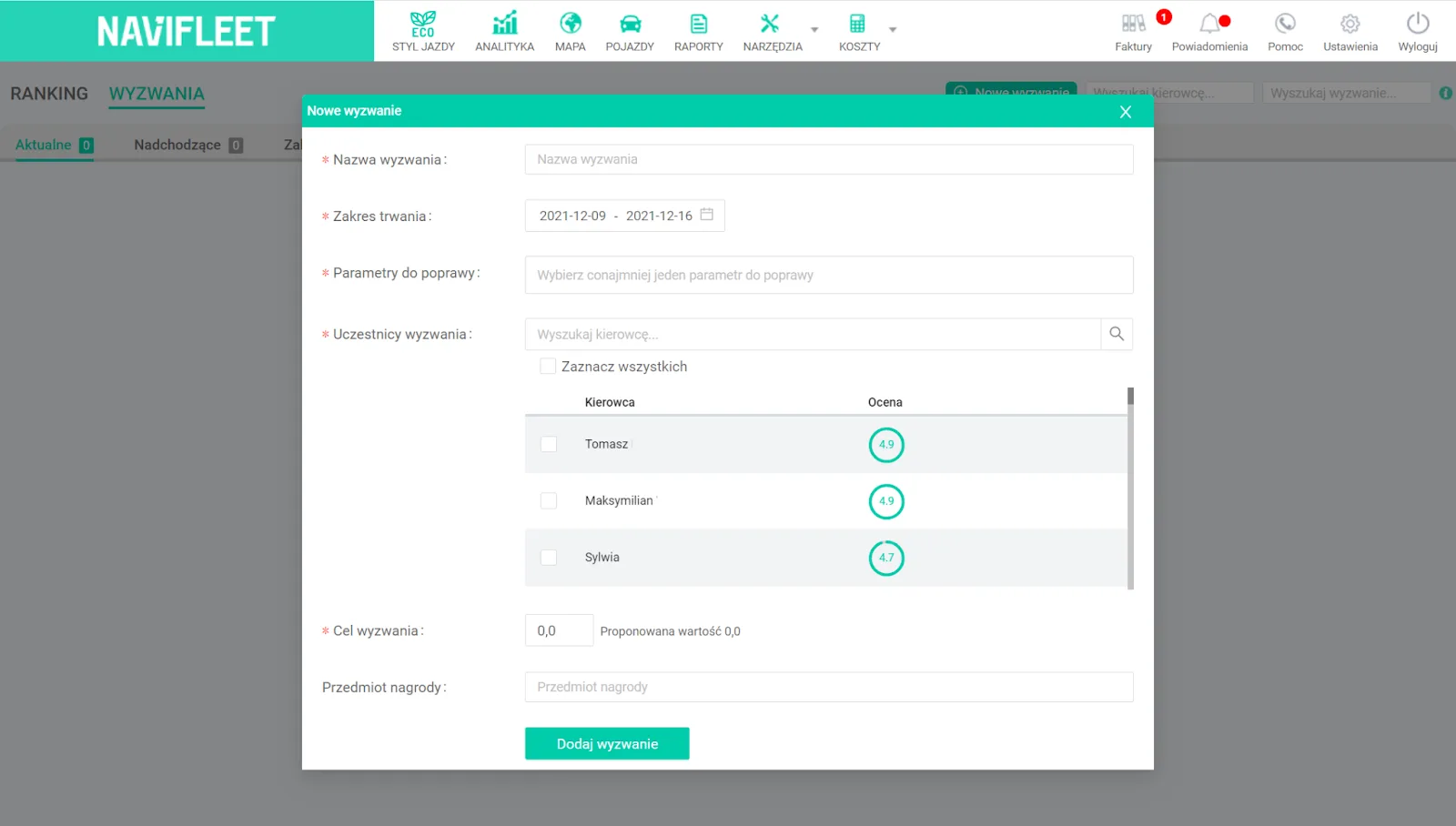Click the Nazwa wyzwania input field

click(x=829, y=159)
